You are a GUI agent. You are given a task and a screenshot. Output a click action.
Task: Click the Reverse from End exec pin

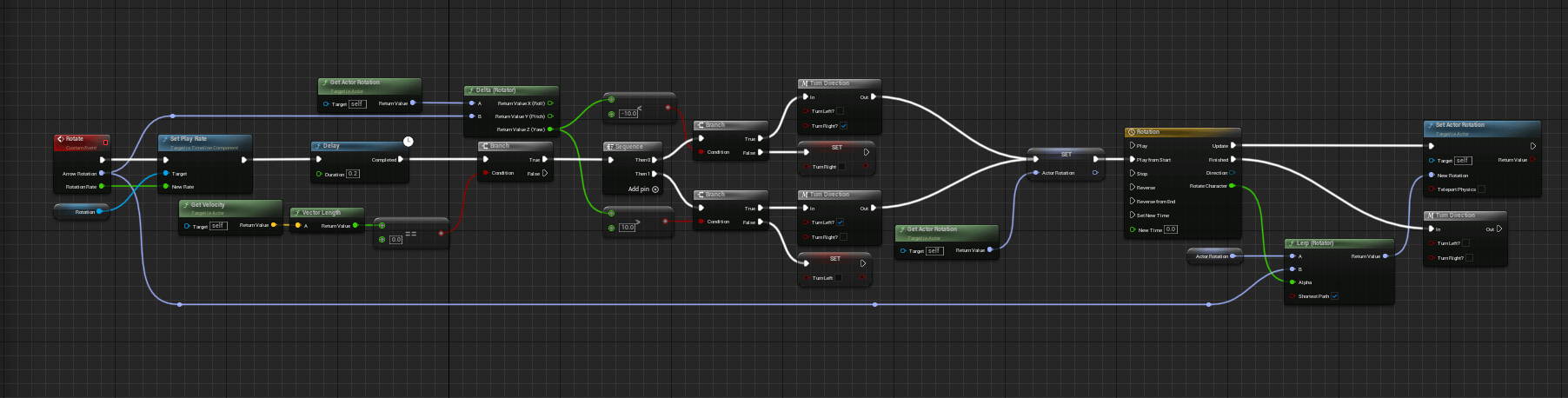1133,202
